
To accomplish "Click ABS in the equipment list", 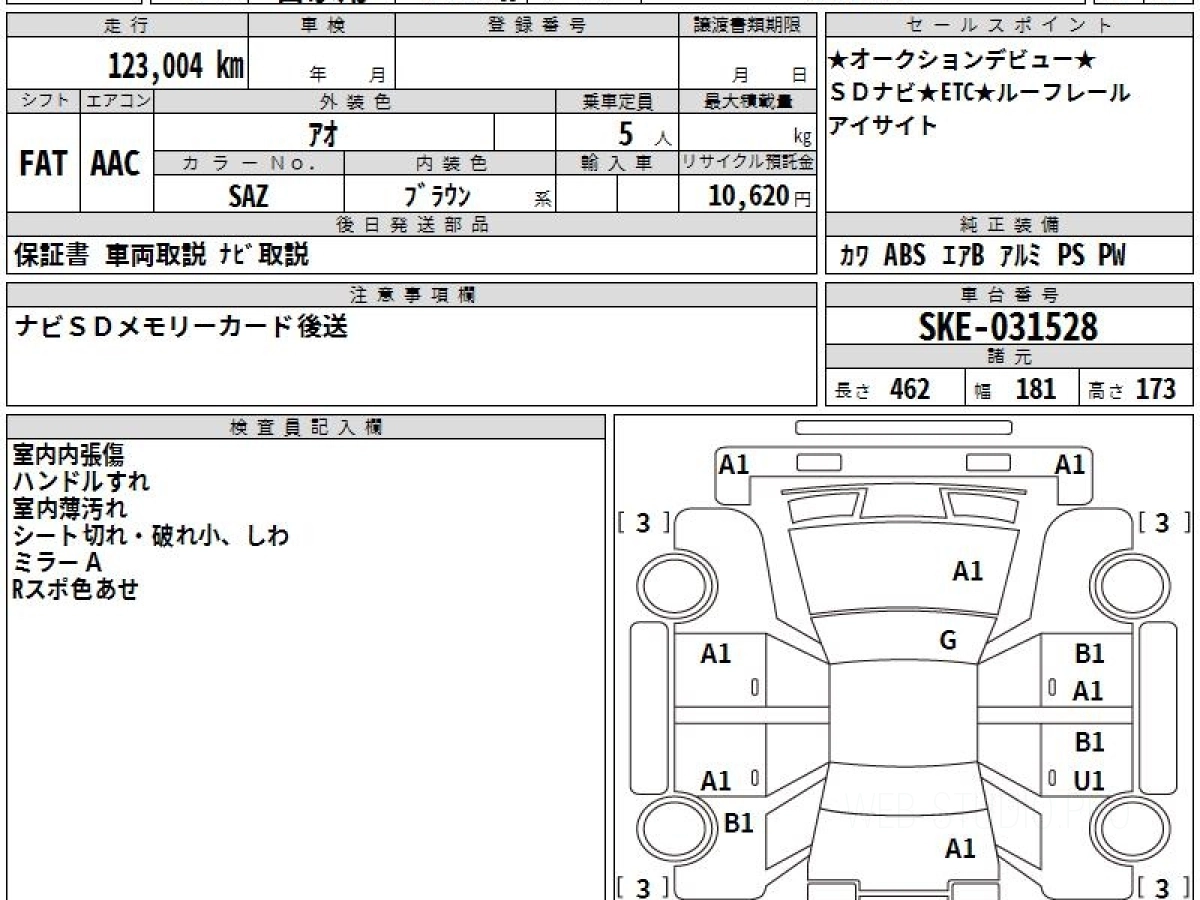I will point(905,256).
